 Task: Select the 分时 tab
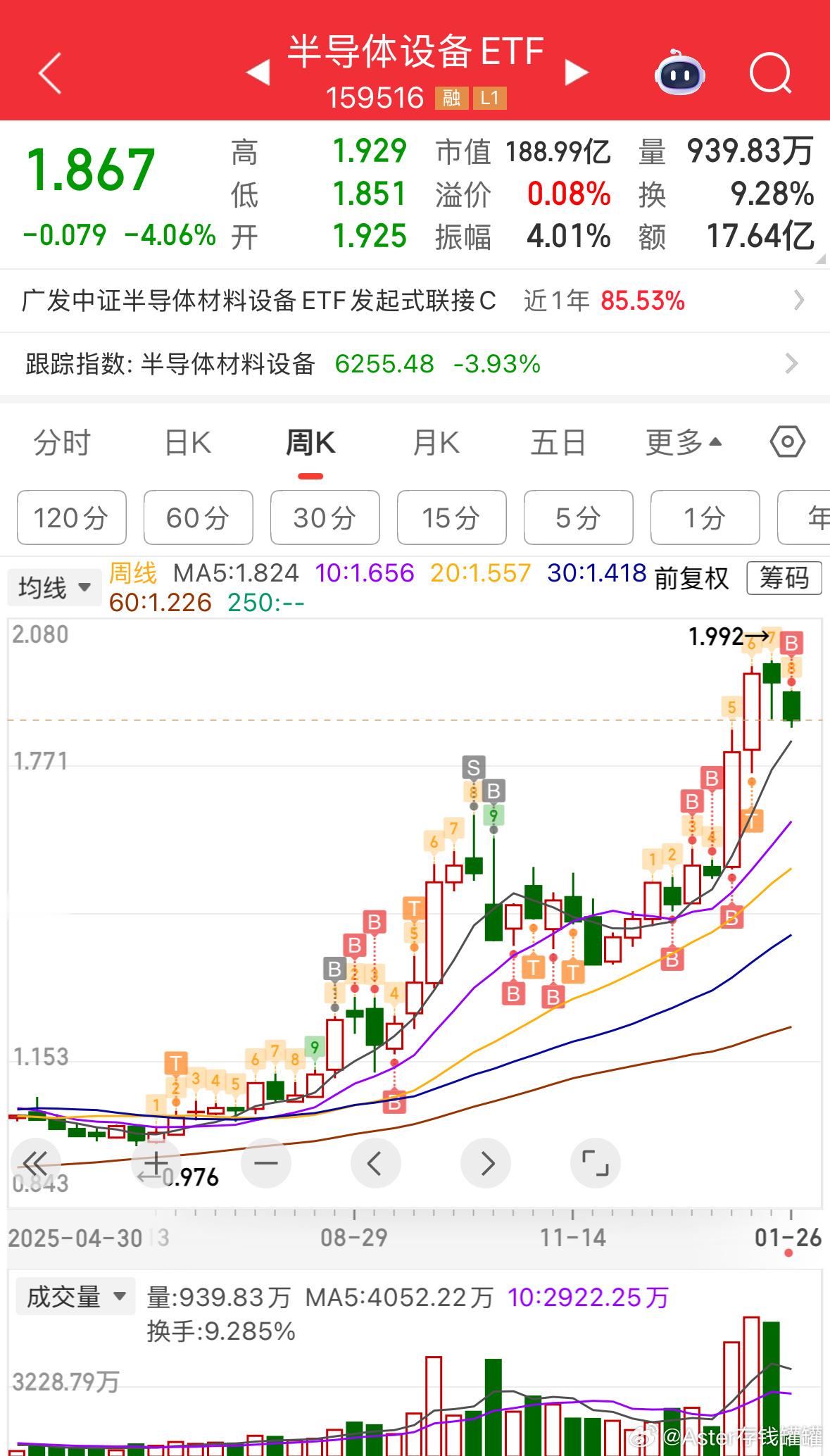62,443
